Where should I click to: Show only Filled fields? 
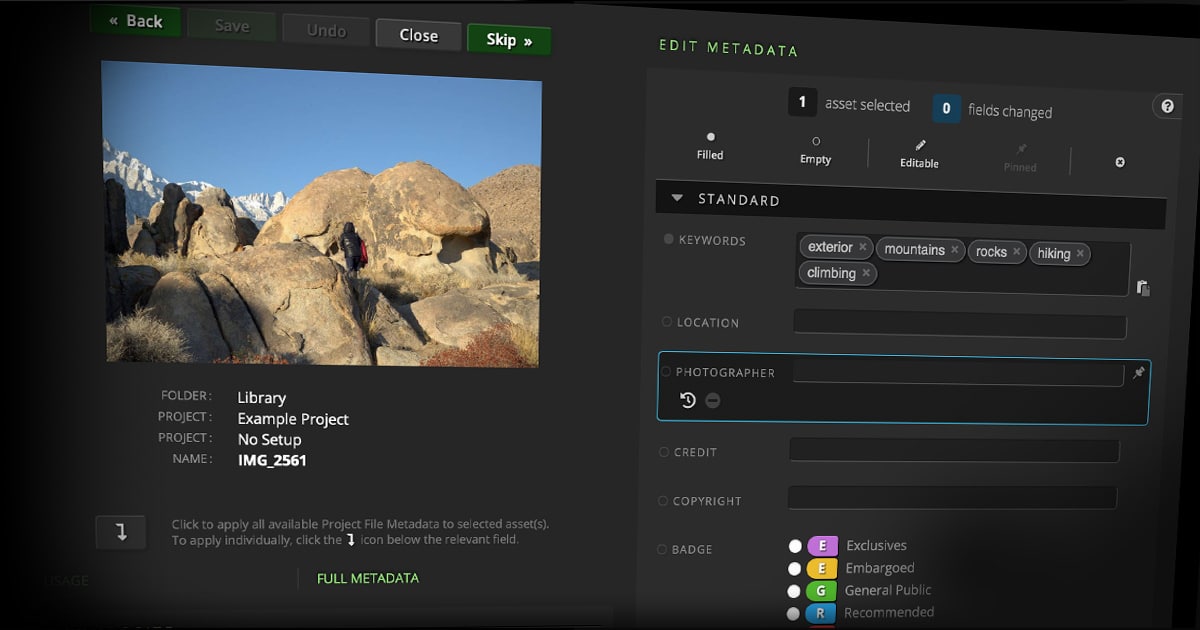tap(710, 137)
